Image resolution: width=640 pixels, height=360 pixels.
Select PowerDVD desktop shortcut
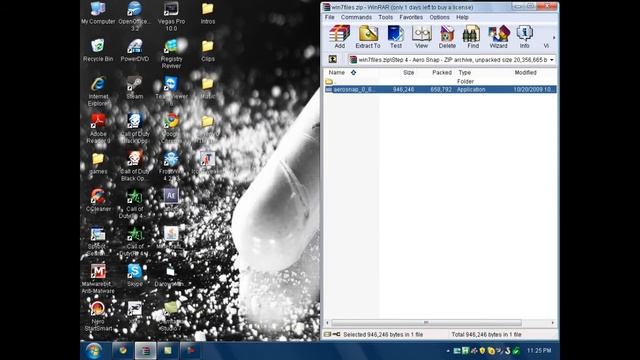click(135, 50)
